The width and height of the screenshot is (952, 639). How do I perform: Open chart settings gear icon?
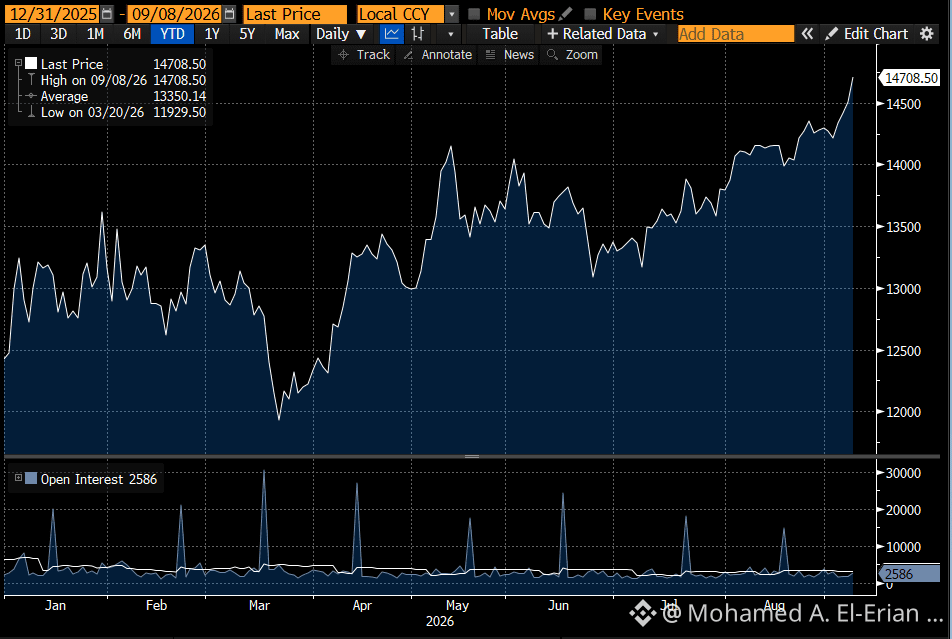[x=926, y=34]
